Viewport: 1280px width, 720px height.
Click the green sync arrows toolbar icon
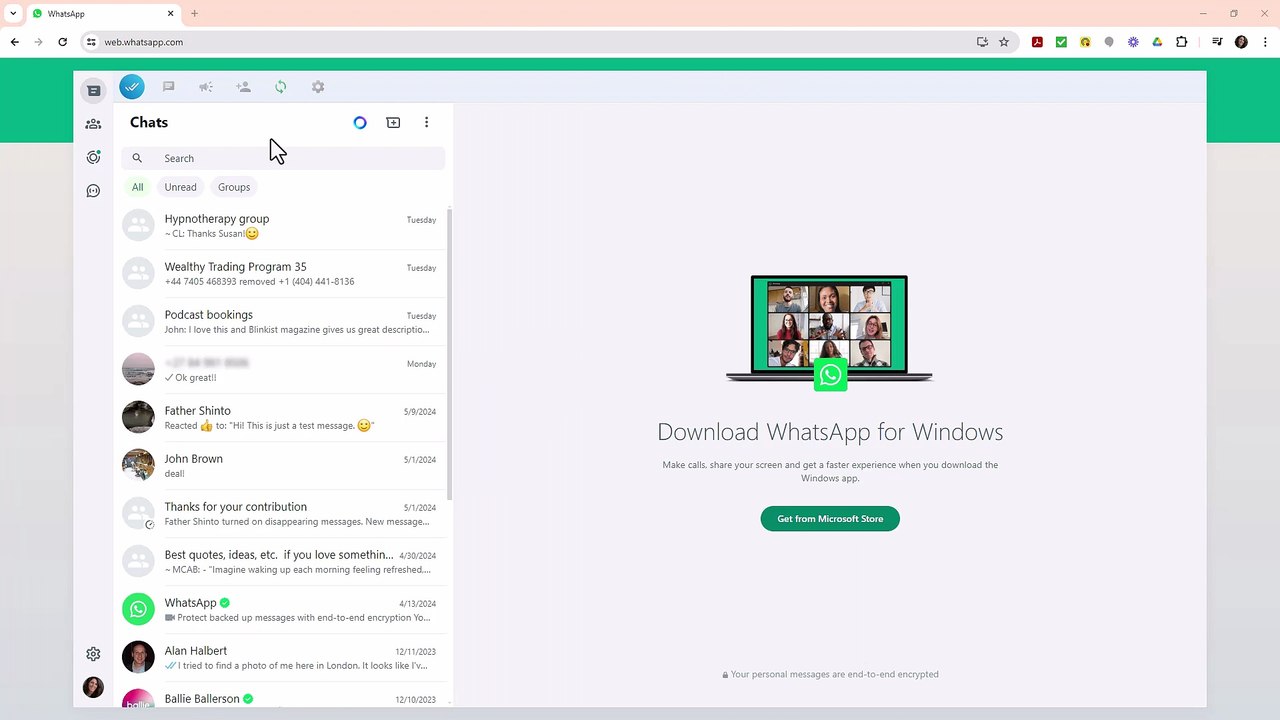coord(281,87)
